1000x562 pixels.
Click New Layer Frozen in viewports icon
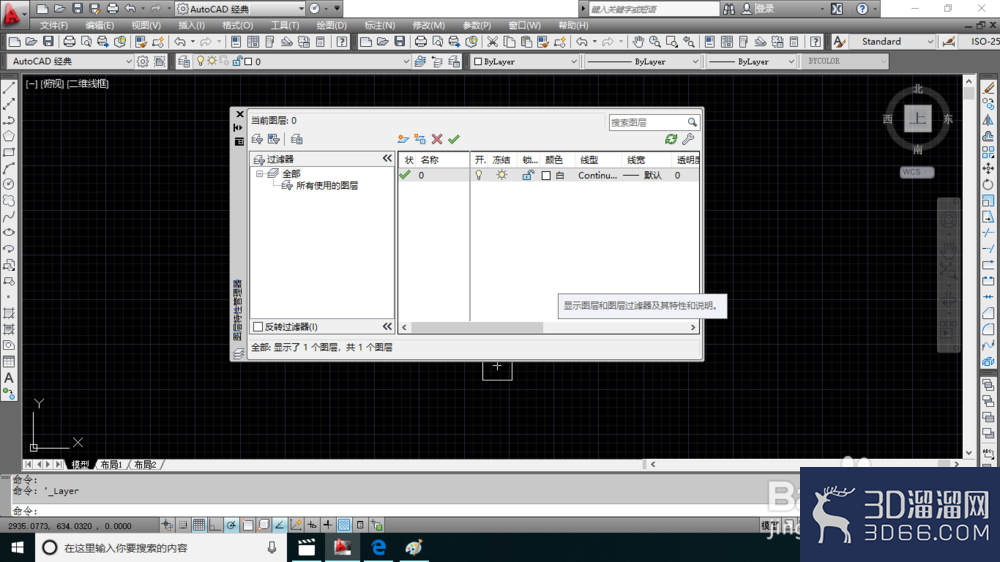pyautogui.click(x=420, y=139)
